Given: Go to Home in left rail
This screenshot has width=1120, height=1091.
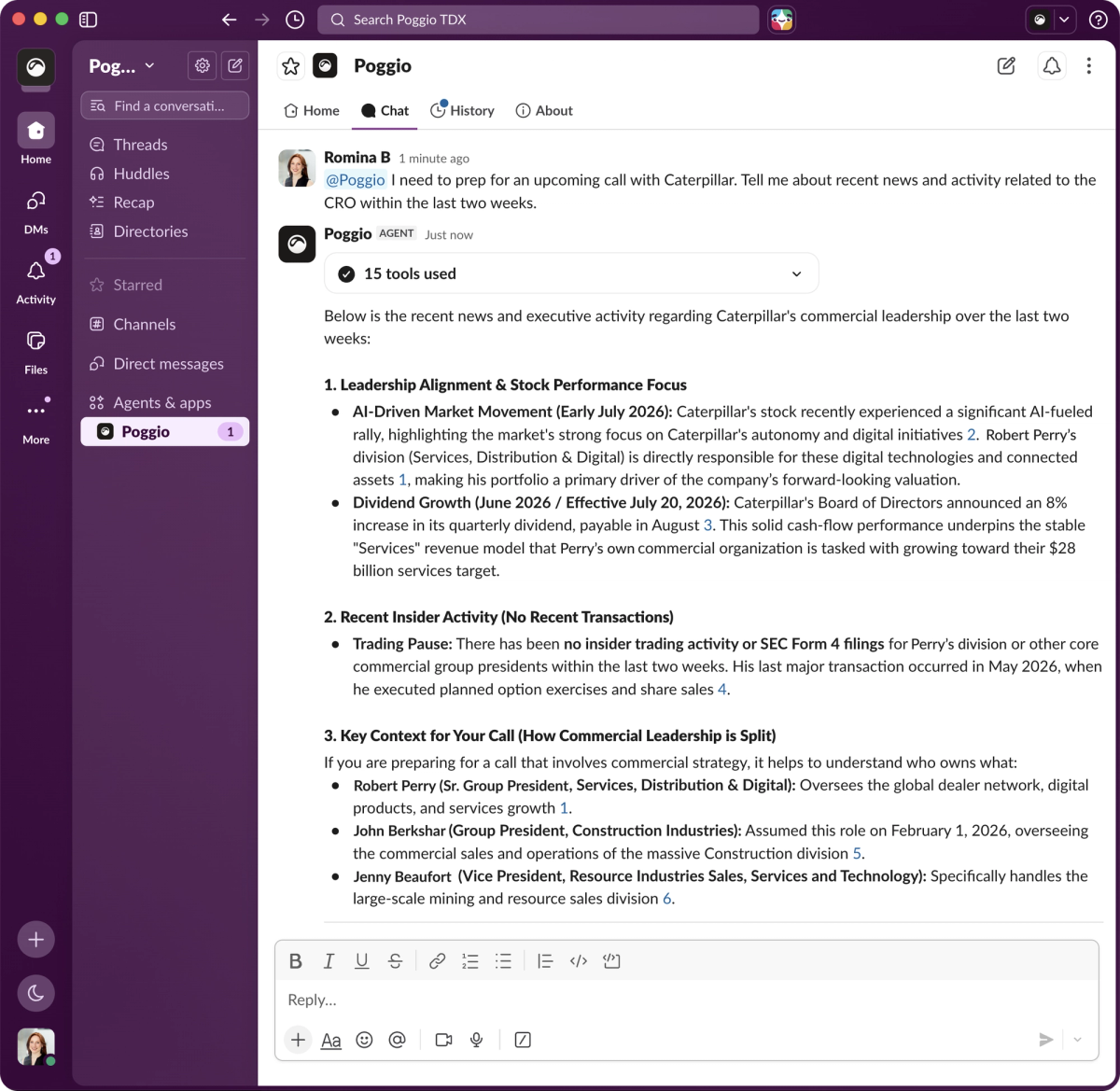Looking at the screenshot, I should click(x=36, y=139).
